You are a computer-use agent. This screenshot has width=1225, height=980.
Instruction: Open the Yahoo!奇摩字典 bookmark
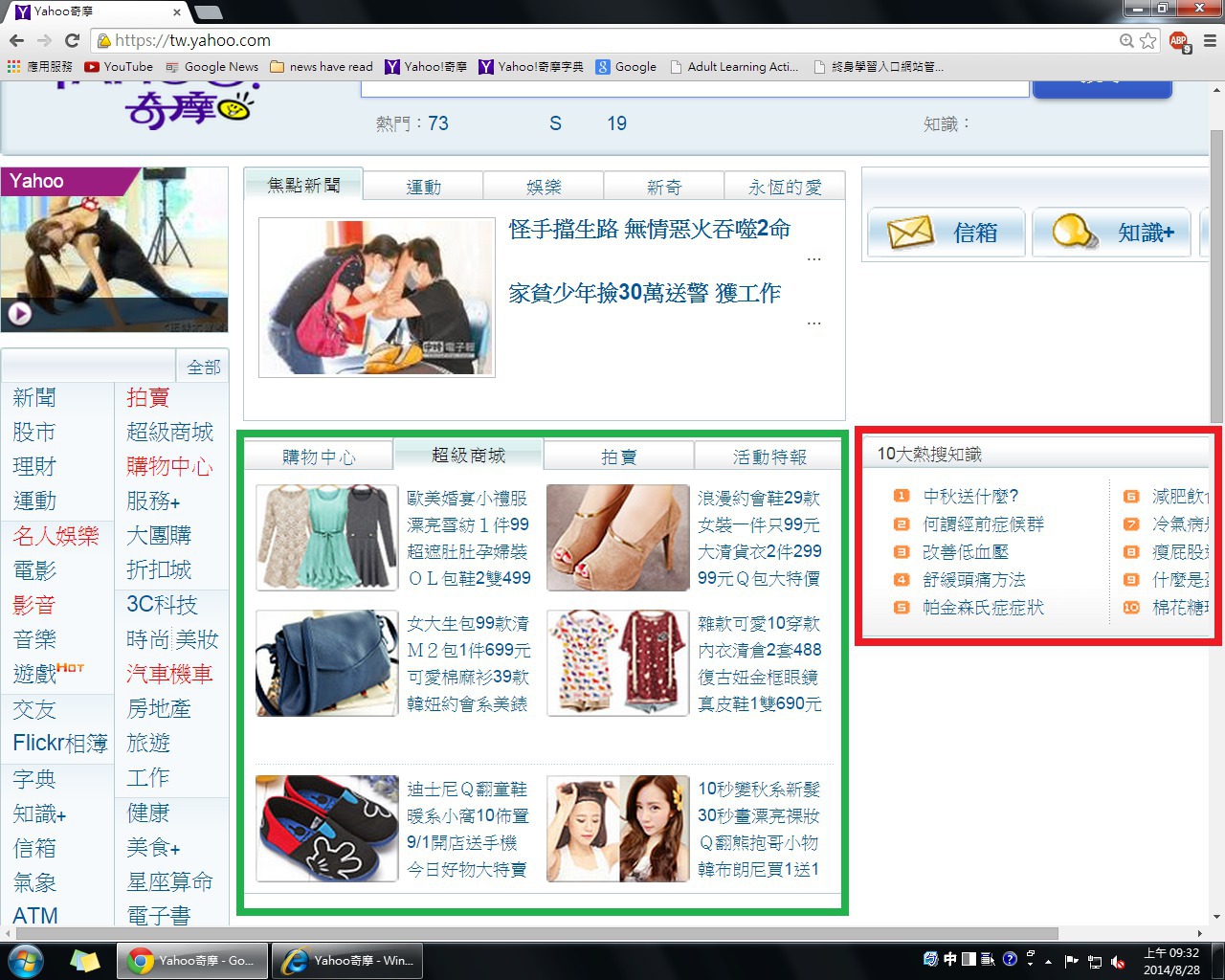coord(531,66)
